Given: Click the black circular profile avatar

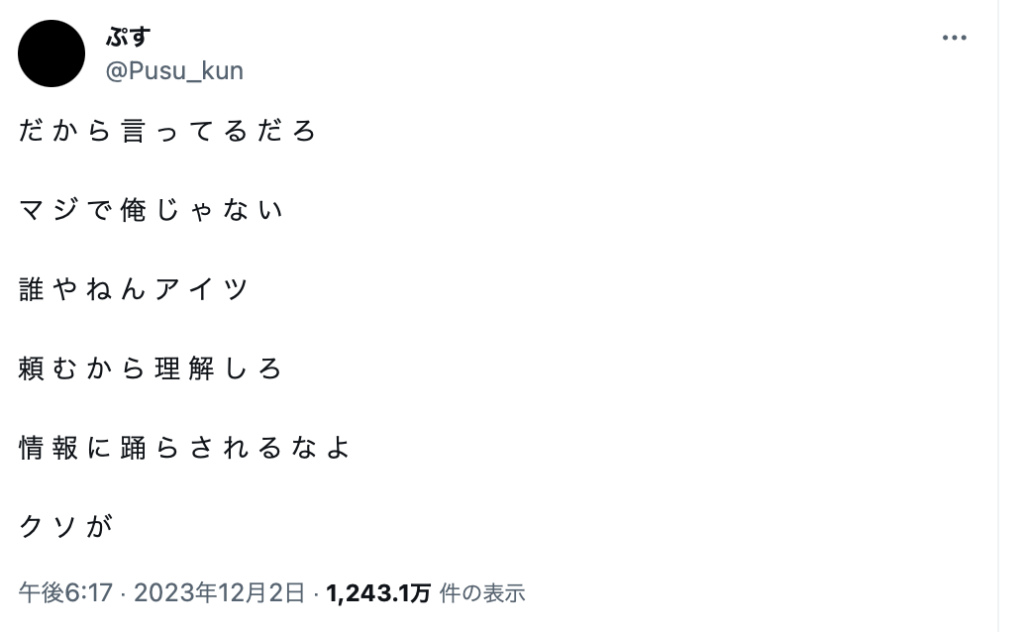Looking at the screenshot, I should pos(52,53).
